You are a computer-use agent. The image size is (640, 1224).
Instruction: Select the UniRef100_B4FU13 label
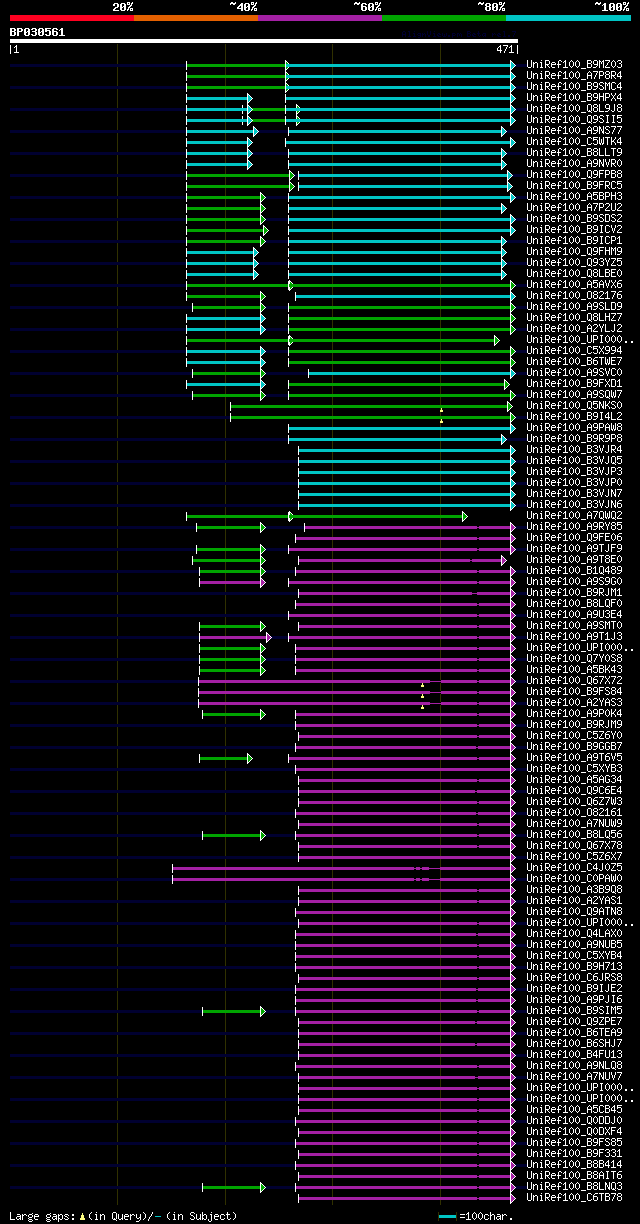click(574, 1055)
